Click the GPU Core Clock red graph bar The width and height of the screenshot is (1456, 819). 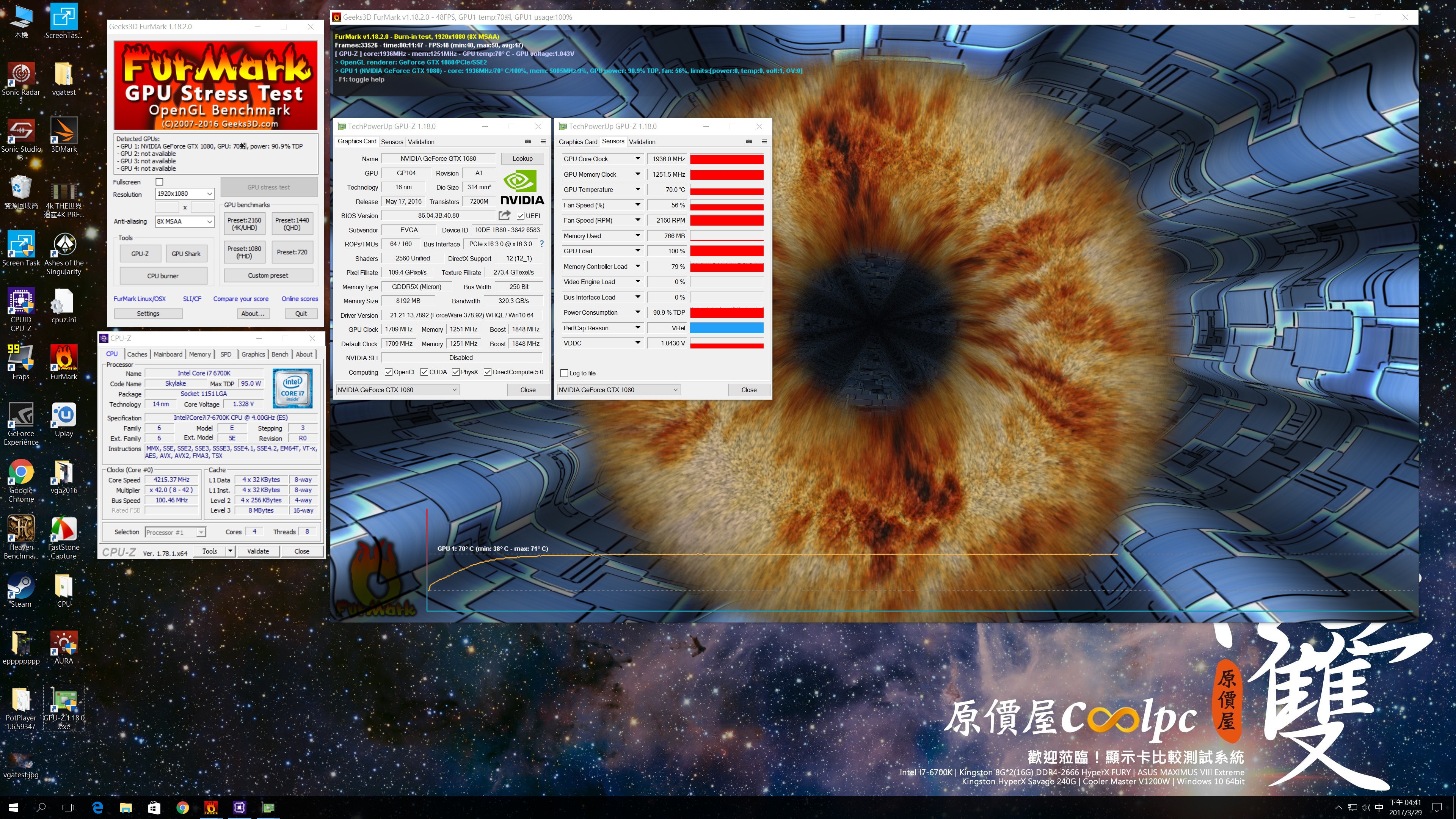[726, 159]
